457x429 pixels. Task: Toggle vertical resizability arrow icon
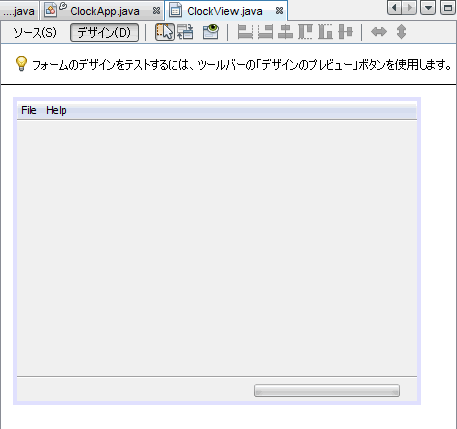[401, 32]
